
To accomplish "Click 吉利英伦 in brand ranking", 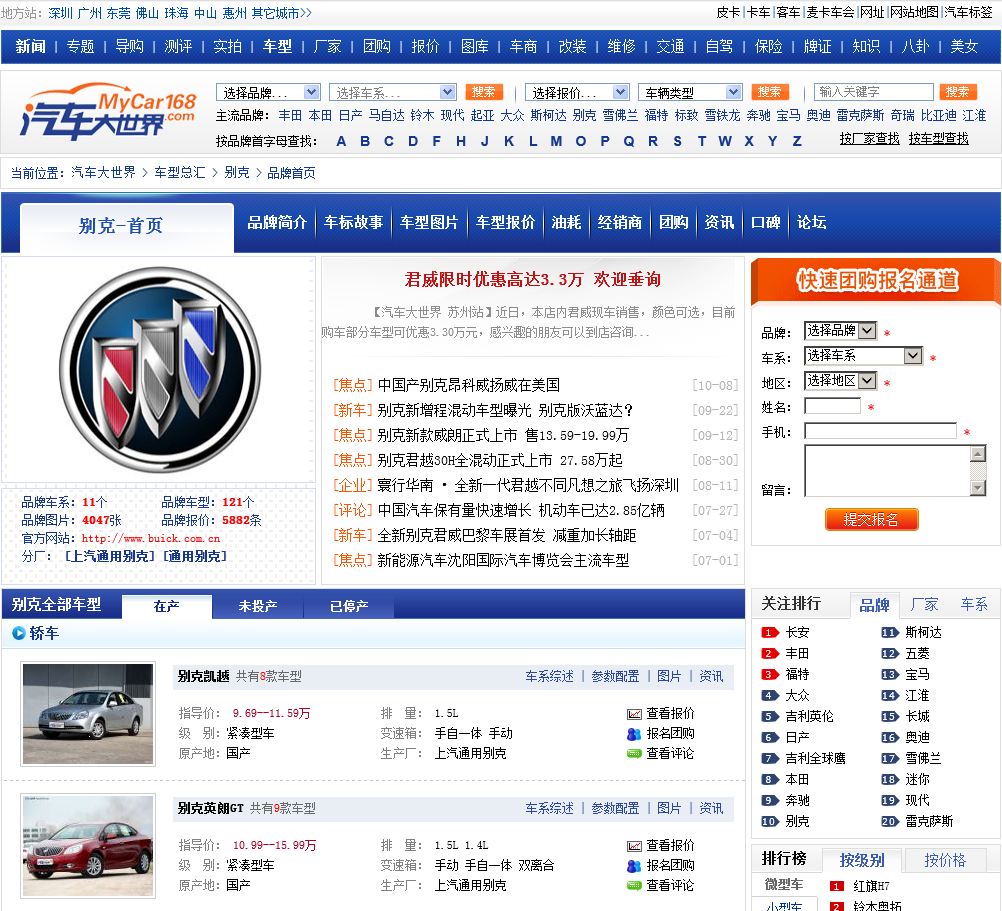I will [x=809, y=717].
